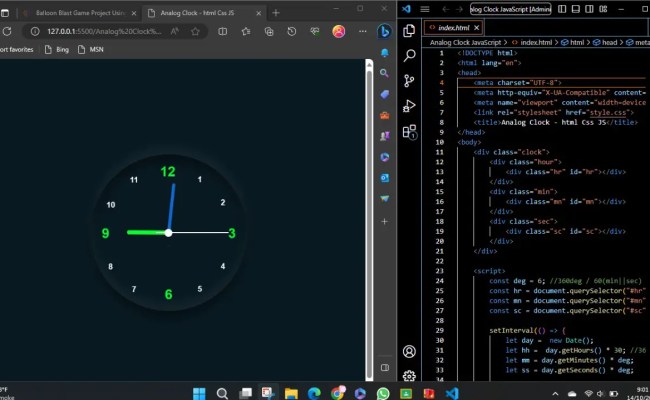Toggle the VS Code secondary side bar
This screenshot has height=400, width=650.
[589, 9]
